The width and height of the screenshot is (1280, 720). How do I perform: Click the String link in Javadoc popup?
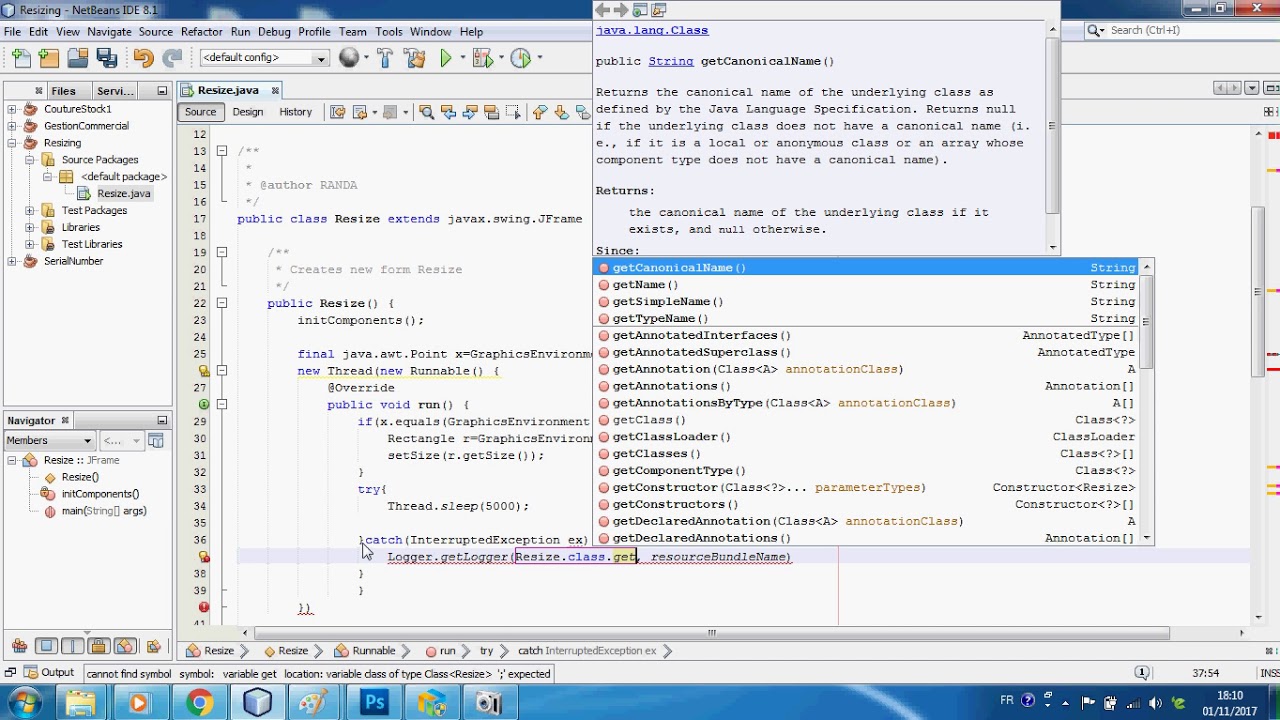tap(670, 61)
